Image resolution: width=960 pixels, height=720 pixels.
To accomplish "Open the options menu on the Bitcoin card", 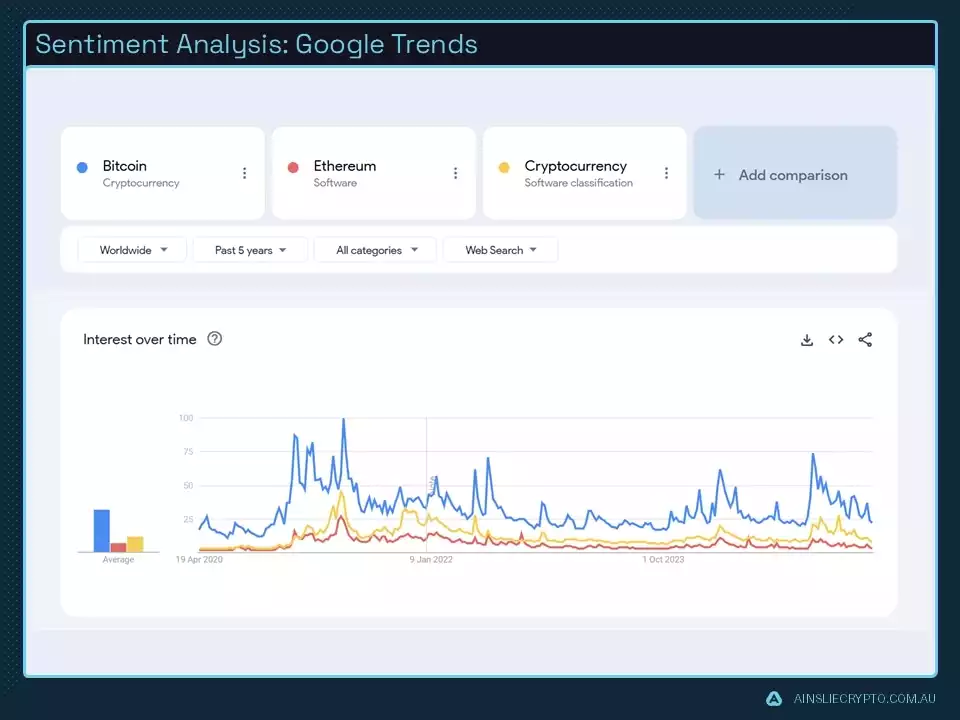I will point(244,172).
